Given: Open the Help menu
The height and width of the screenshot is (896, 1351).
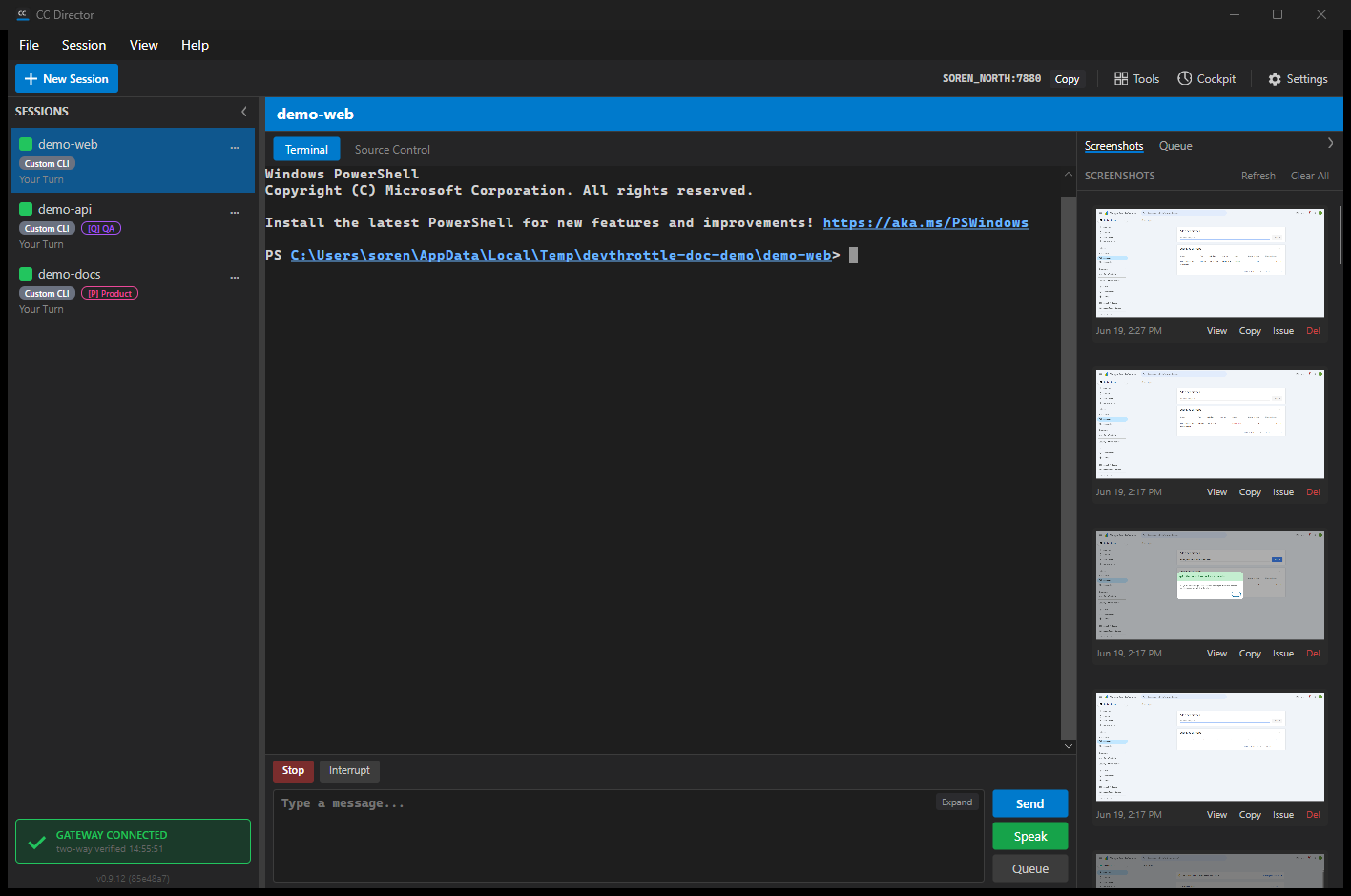Looking at the screenshot, I should [x=195, y=45].
